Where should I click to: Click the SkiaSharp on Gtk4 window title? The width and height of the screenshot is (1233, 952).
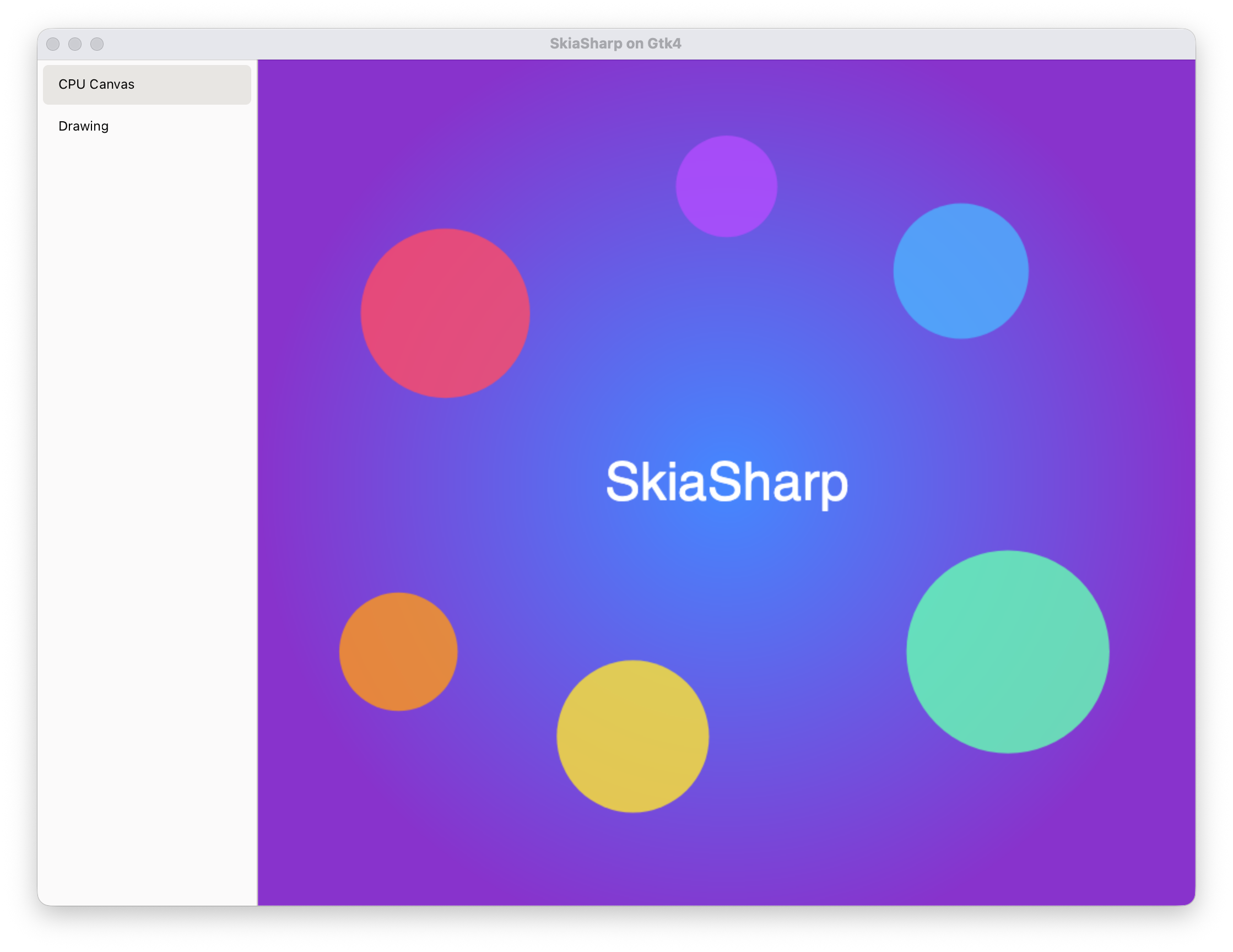point(615,44)
